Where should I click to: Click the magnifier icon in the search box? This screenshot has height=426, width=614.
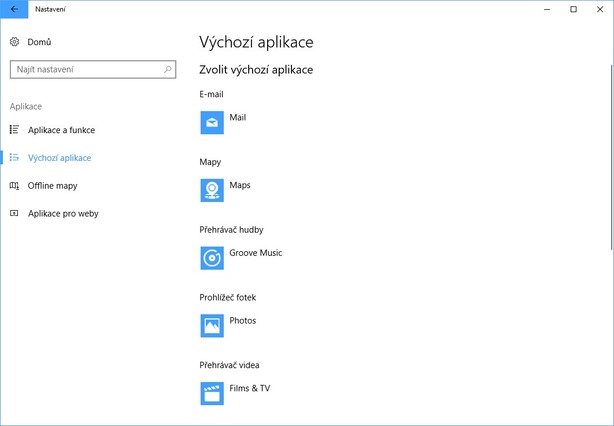tap(167, 70)
